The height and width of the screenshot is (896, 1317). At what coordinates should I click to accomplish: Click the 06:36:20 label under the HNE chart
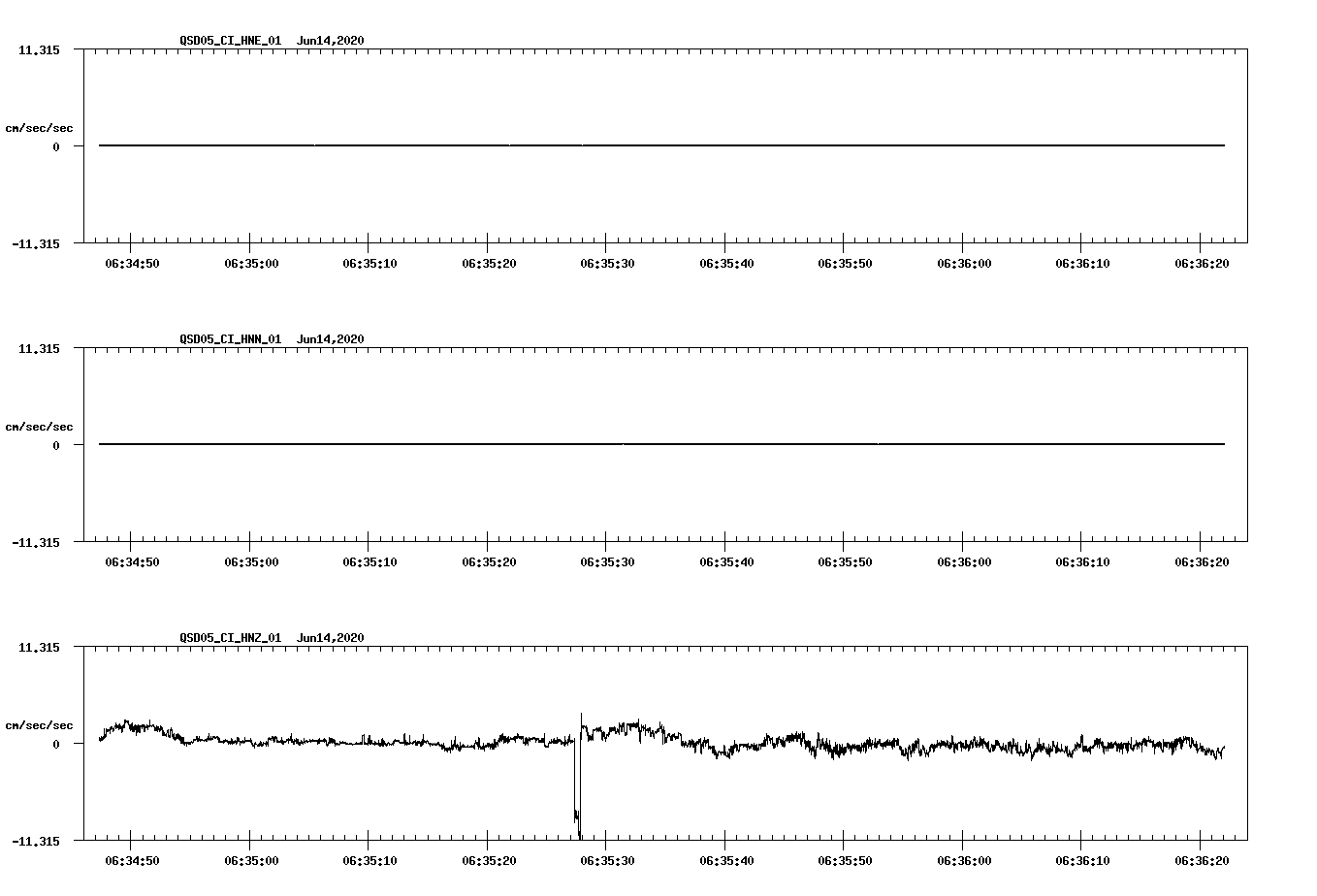[x=1202, y=264]
